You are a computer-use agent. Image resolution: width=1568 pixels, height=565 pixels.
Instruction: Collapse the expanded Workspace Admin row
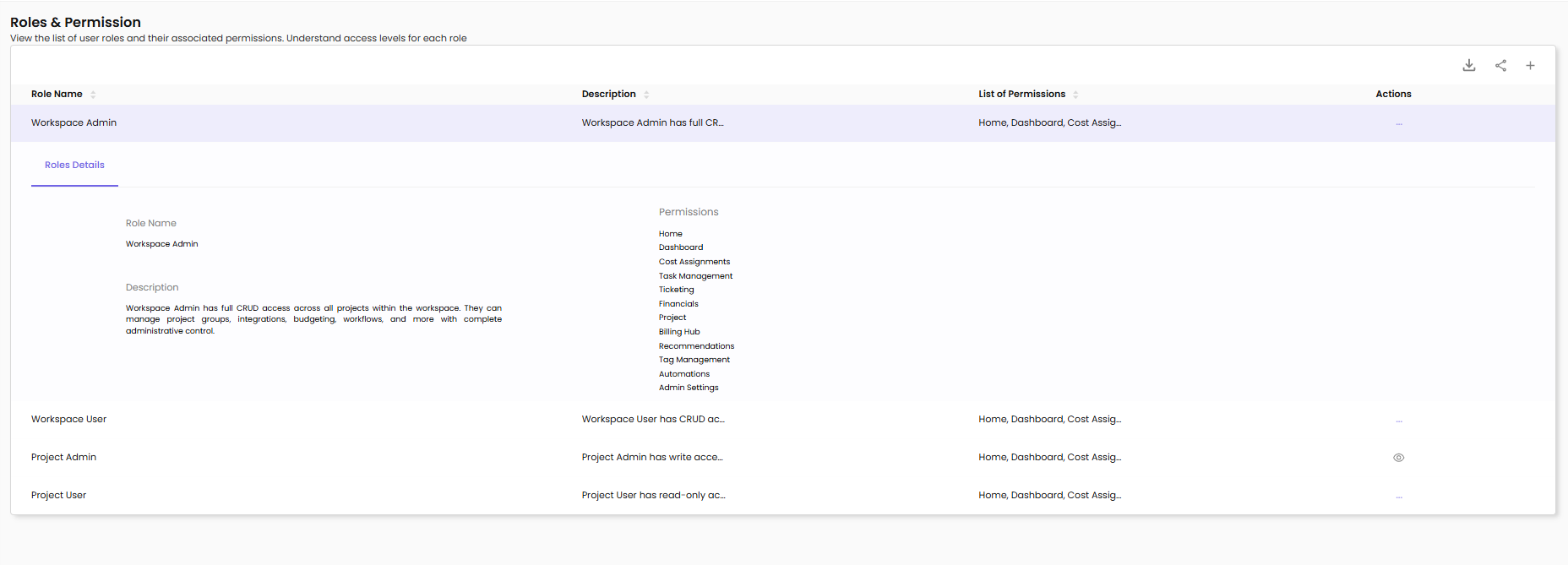[74, 123]
